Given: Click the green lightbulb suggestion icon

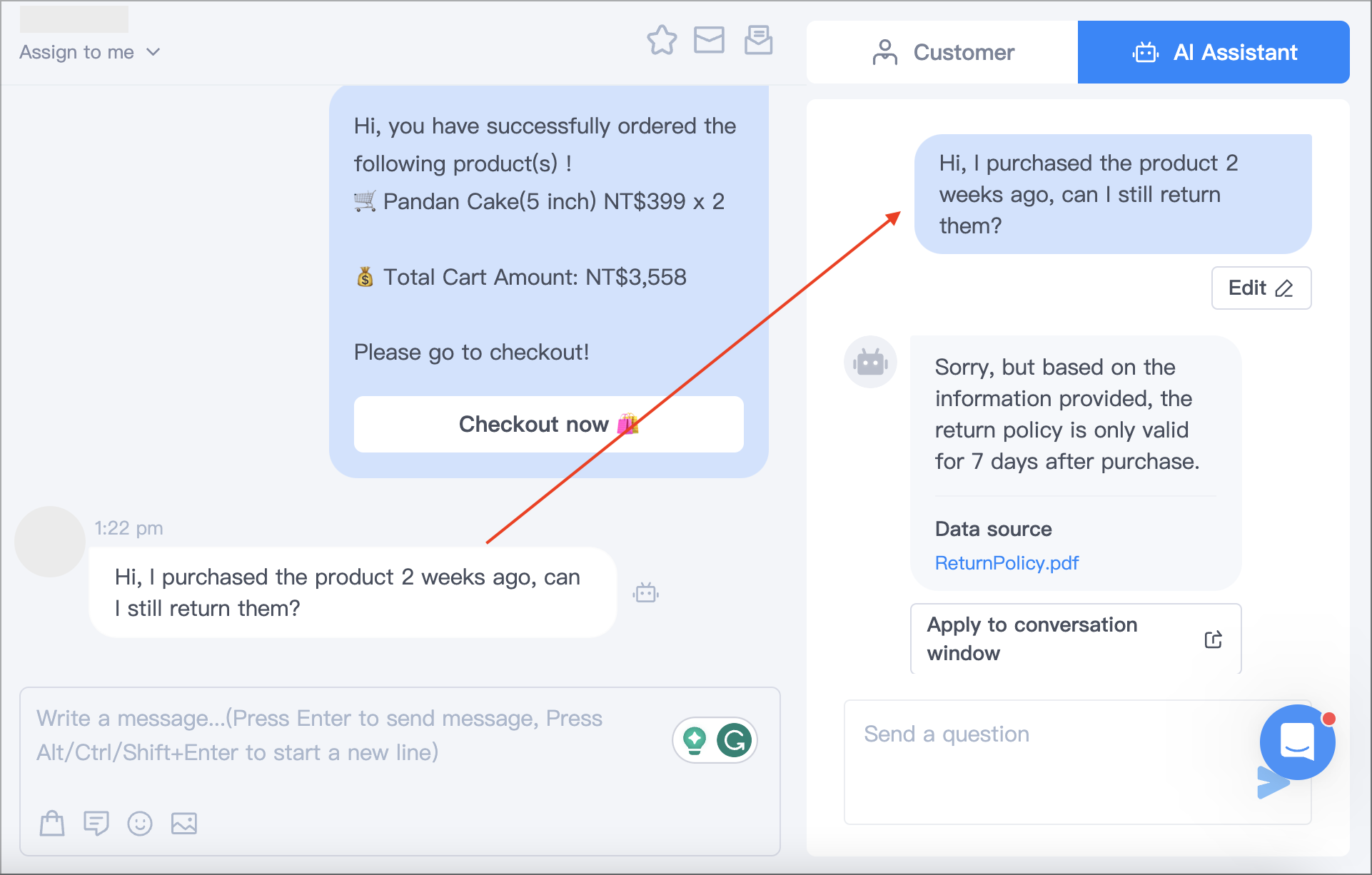Looking at the screenshot, I should coord(695,740).
